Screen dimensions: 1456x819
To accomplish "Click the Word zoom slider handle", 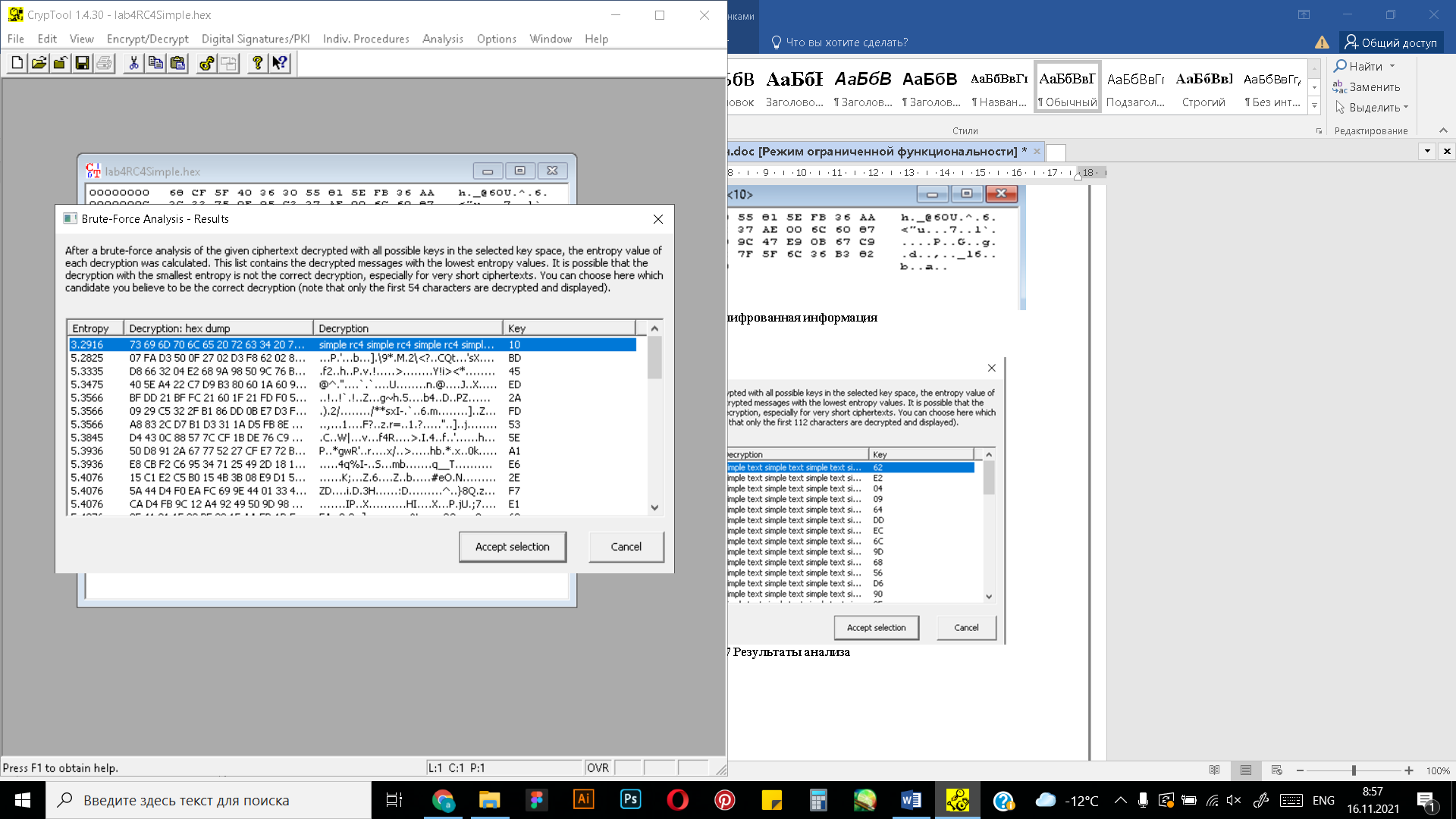I will coord(1354,770).
